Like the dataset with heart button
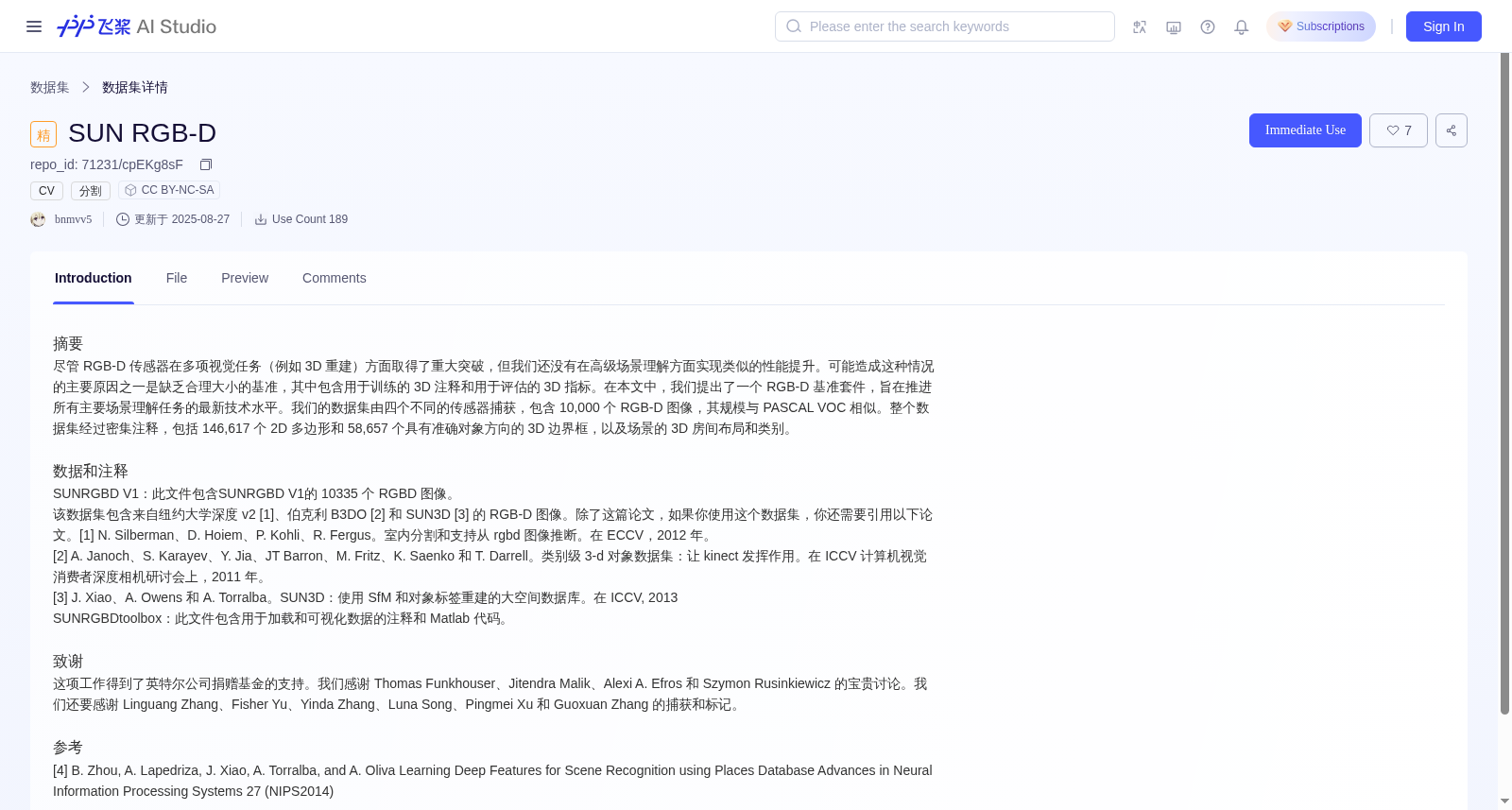The width and height of the screenshot is (1512, 810). coord(1399,130)
